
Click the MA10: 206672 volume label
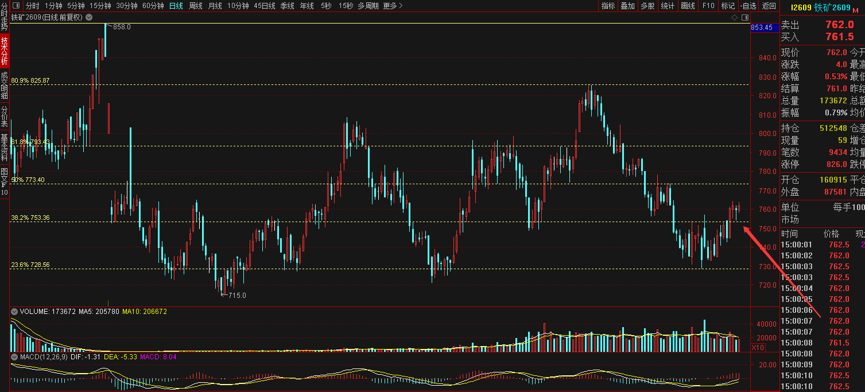click(x=145, y=312)
